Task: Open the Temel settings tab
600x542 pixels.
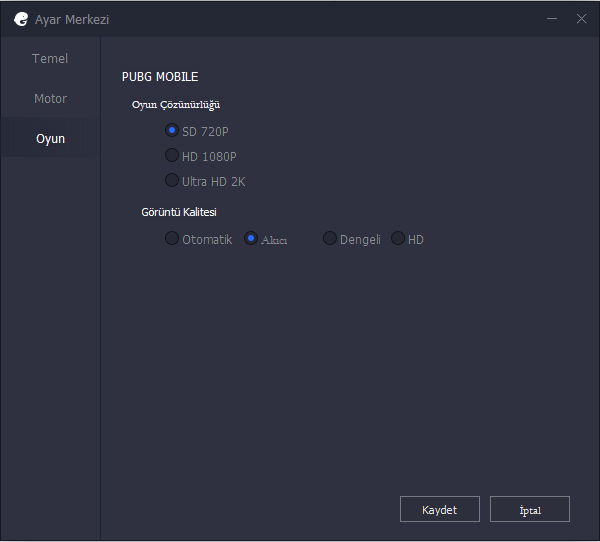Action: click(x=50, y=59)
